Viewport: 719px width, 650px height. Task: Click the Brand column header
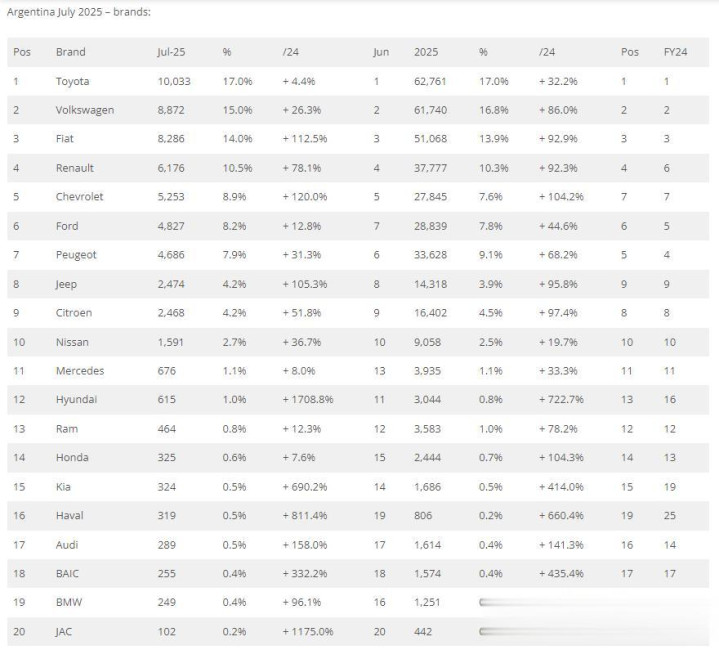(x=70, y=52)
